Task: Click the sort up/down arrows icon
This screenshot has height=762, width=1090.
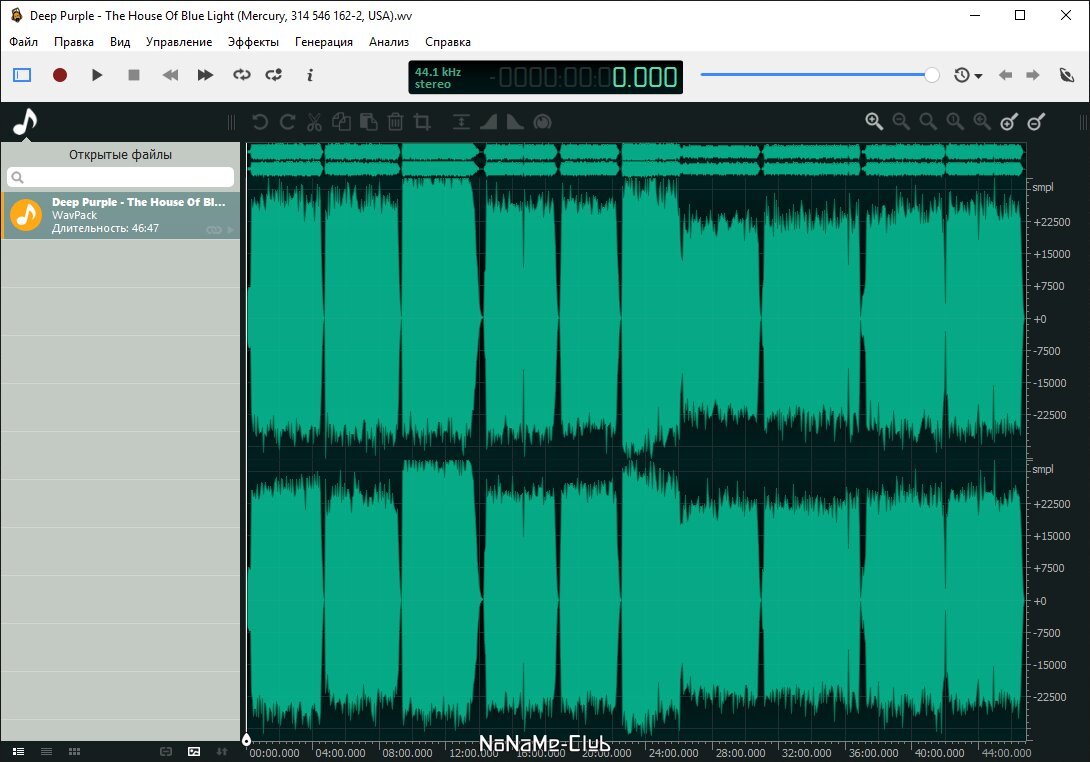Action: (222, 752)
